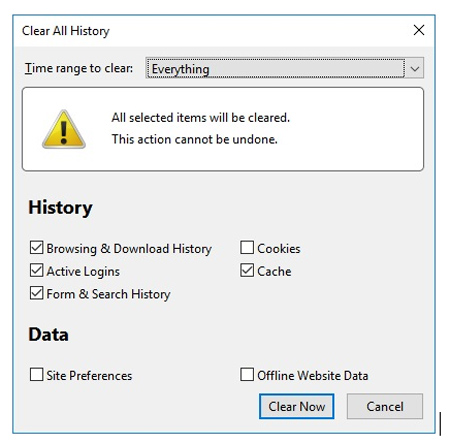Viewport: 450px width, 443px height.
Task: Click the yellow warning triangle icon
Action: [64, 129]
